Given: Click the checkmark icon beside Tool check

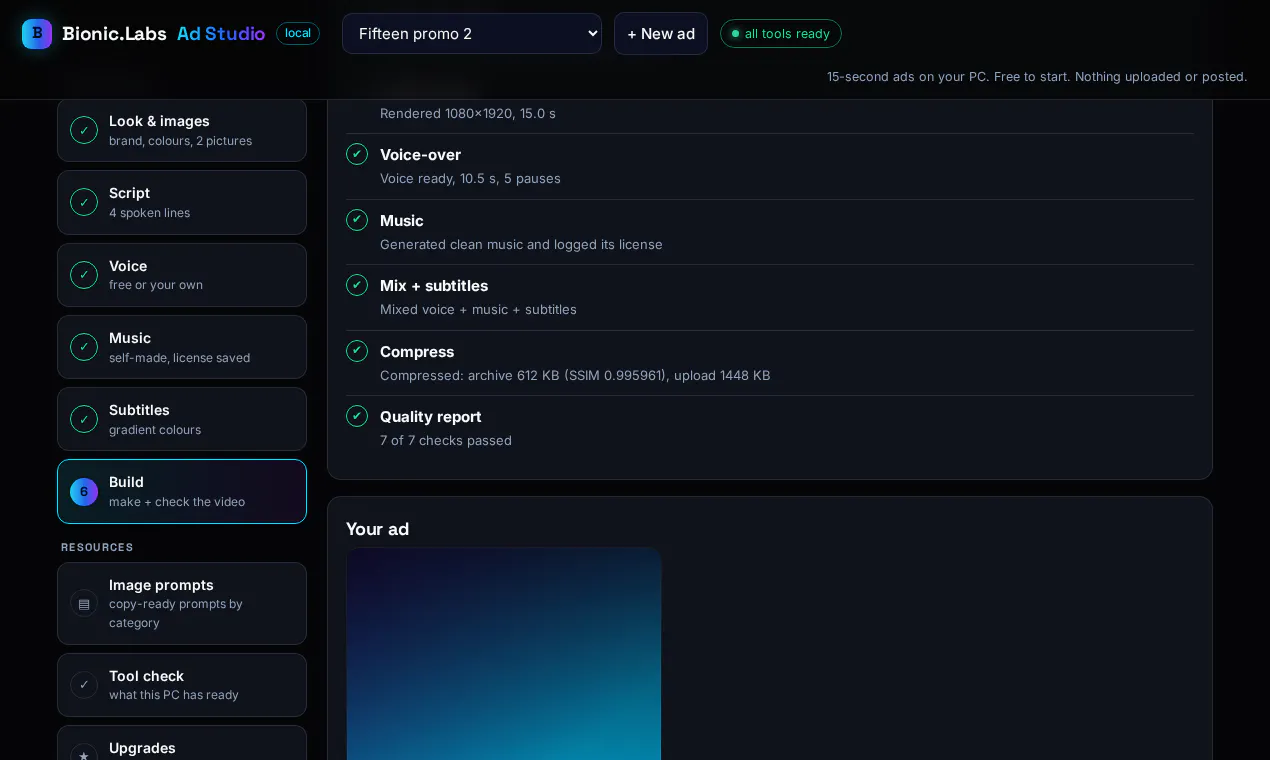Looking at the screenshot, I should pyautogui.click(x=84, y=685).
